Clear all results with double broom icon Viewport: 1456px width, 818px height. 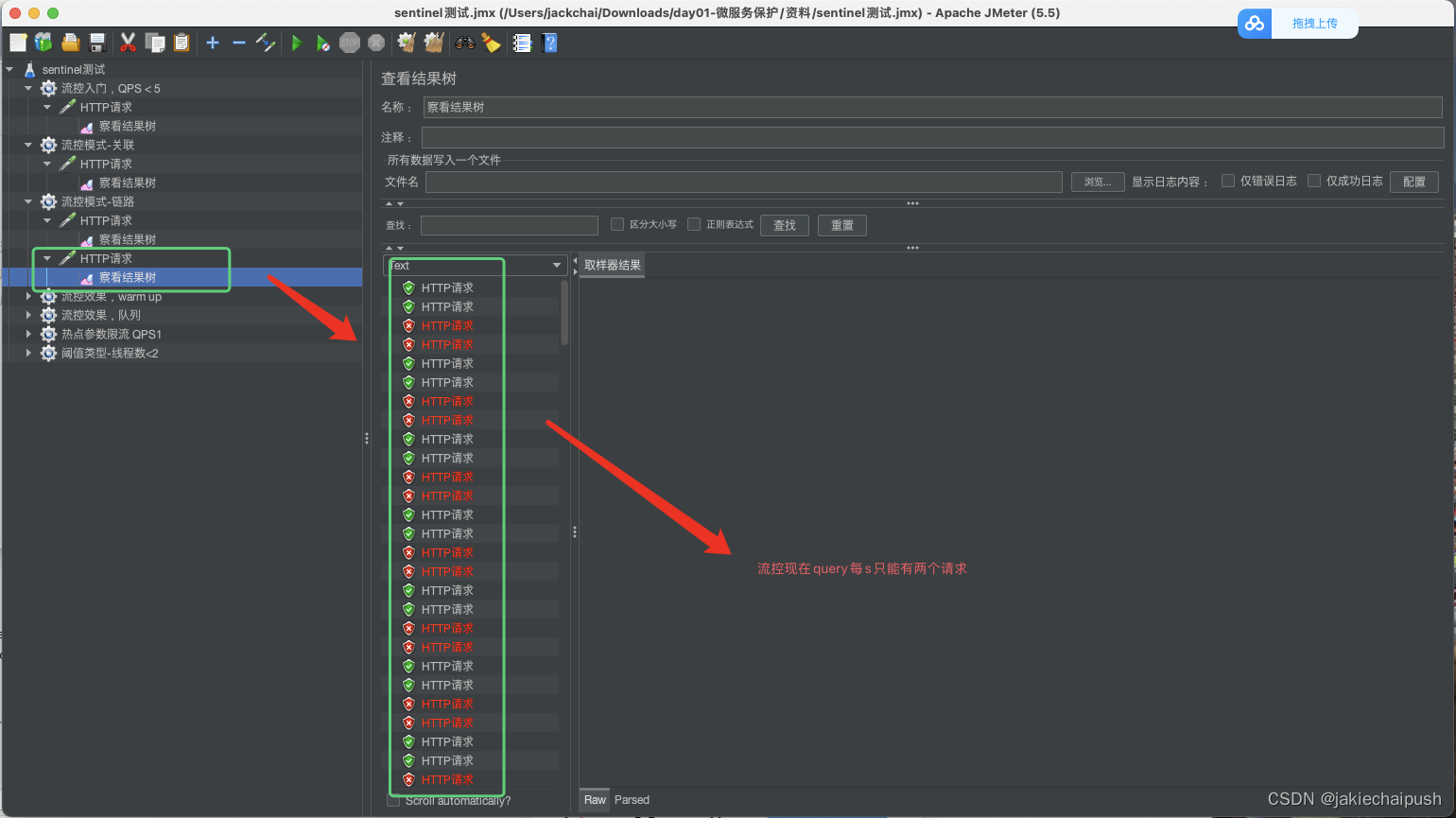(x=434, y=43)
